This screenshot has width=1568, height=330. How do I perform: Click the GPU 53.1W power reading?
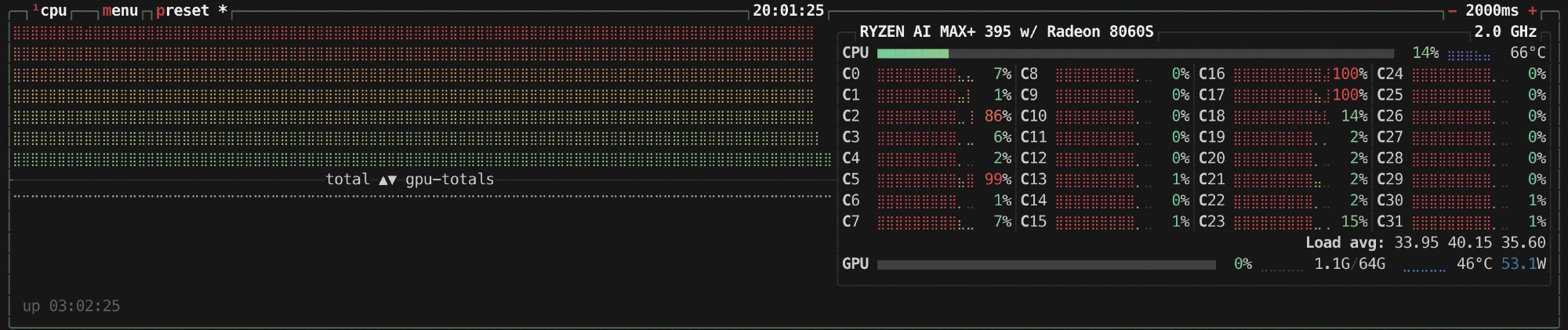coord(1523,264)
